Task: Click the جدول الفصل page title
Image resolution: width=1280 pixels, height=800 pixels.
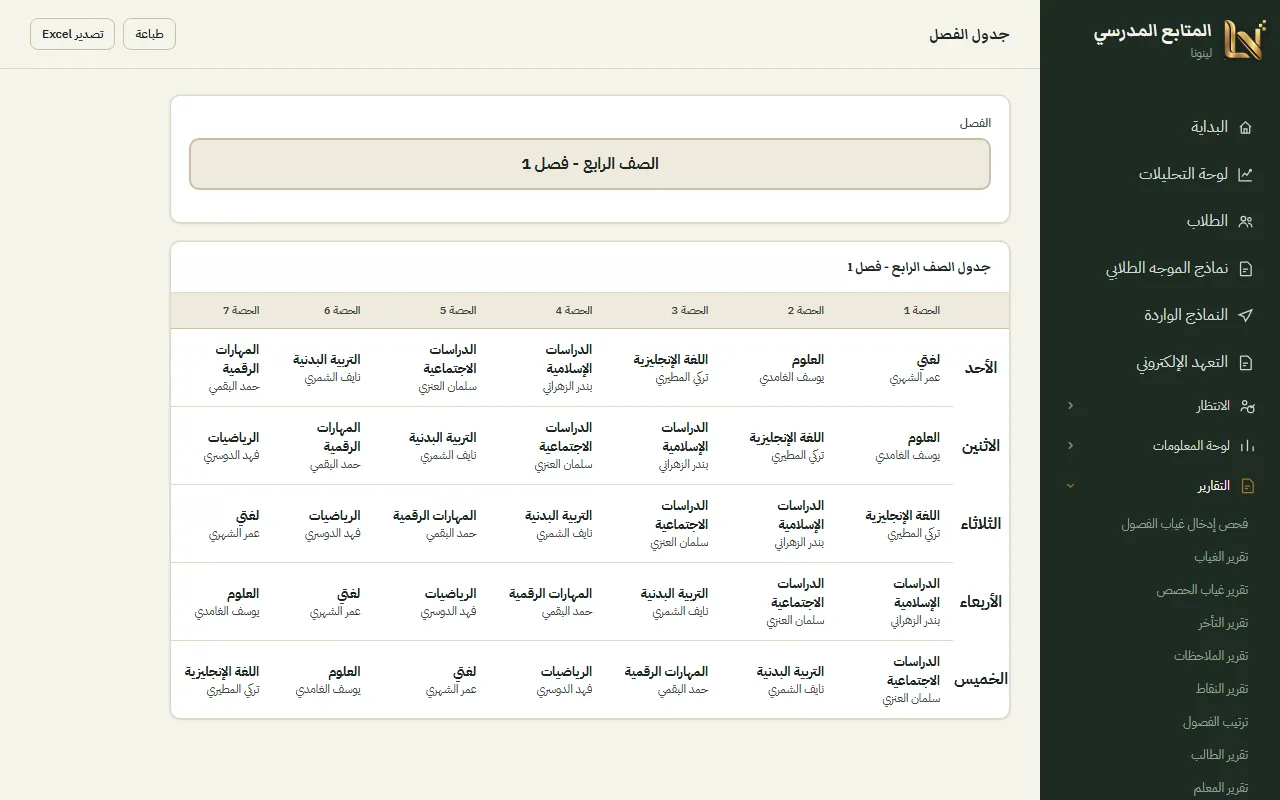Action: (969, 34)
